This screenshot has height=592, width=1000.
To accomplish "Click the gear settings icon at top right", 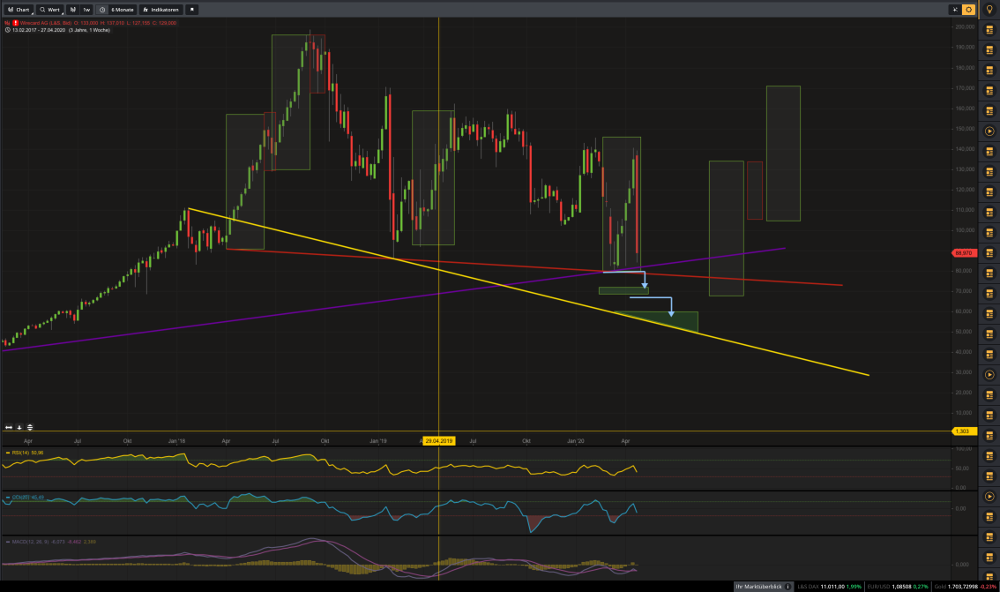I will 967,8.
